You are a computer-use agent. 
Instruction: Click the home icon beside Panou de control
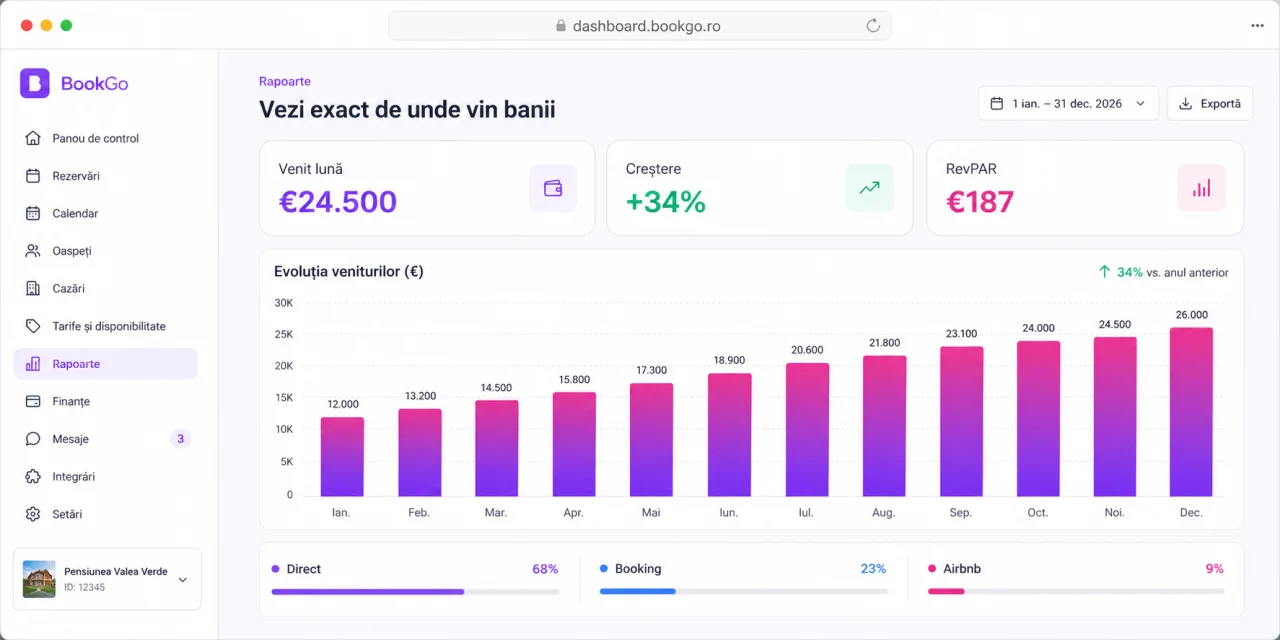33,138
